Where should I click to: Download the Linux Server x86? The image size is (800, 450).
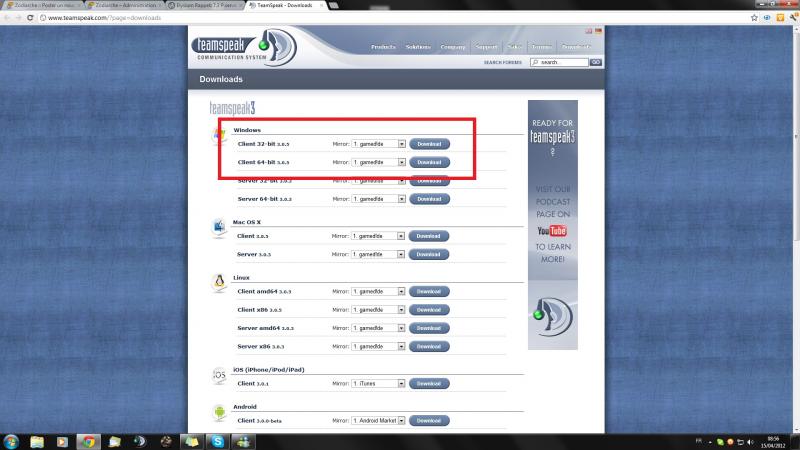429,346
